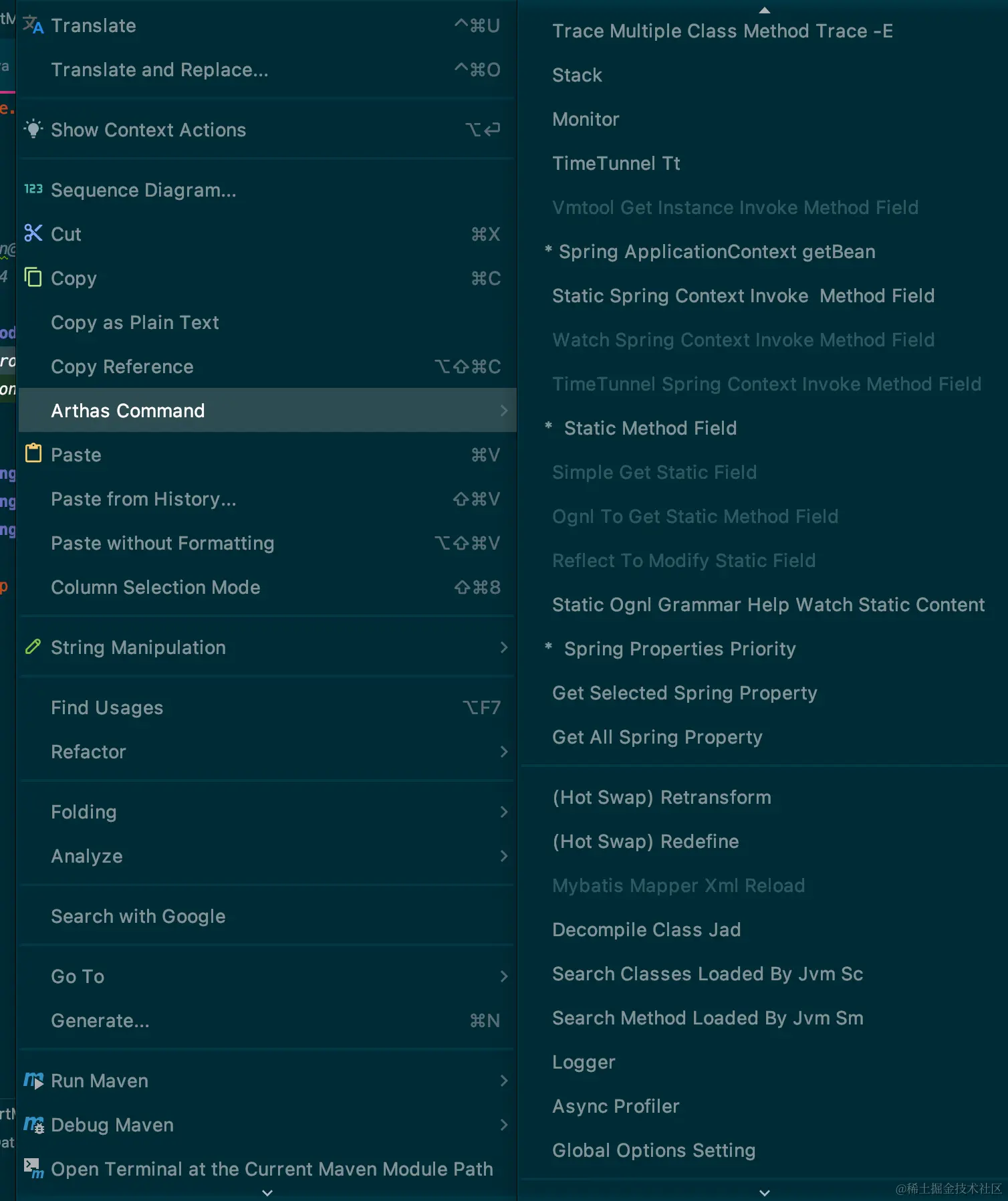Expand the Refactor submenu arrow

click(x=504, y=752)
